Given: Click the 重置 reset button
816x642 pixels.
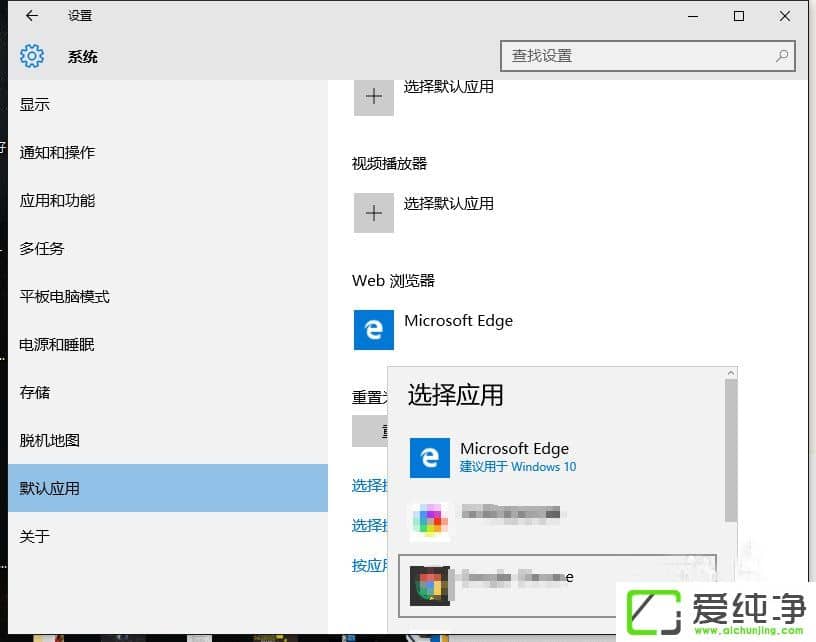Looking at the screenshot, I should [367, 430].
